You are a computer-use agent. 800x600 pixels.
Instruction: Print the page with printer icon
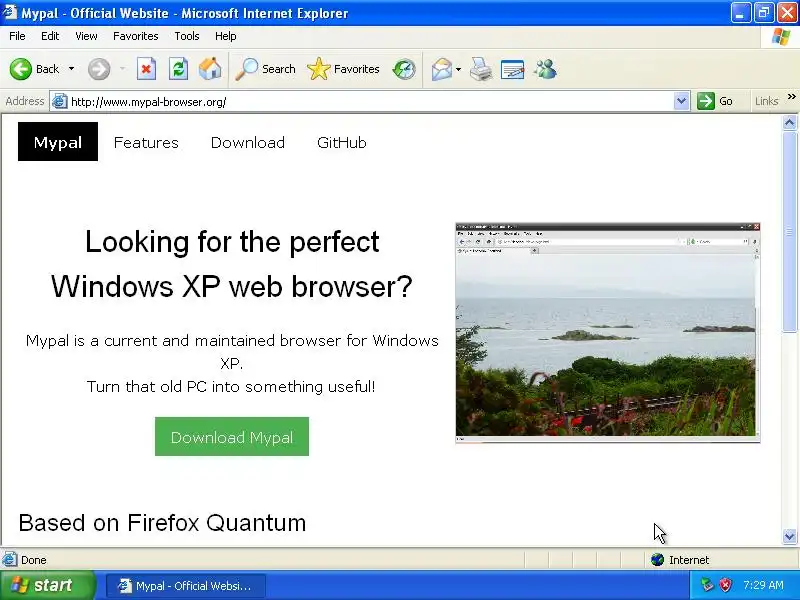481,69
